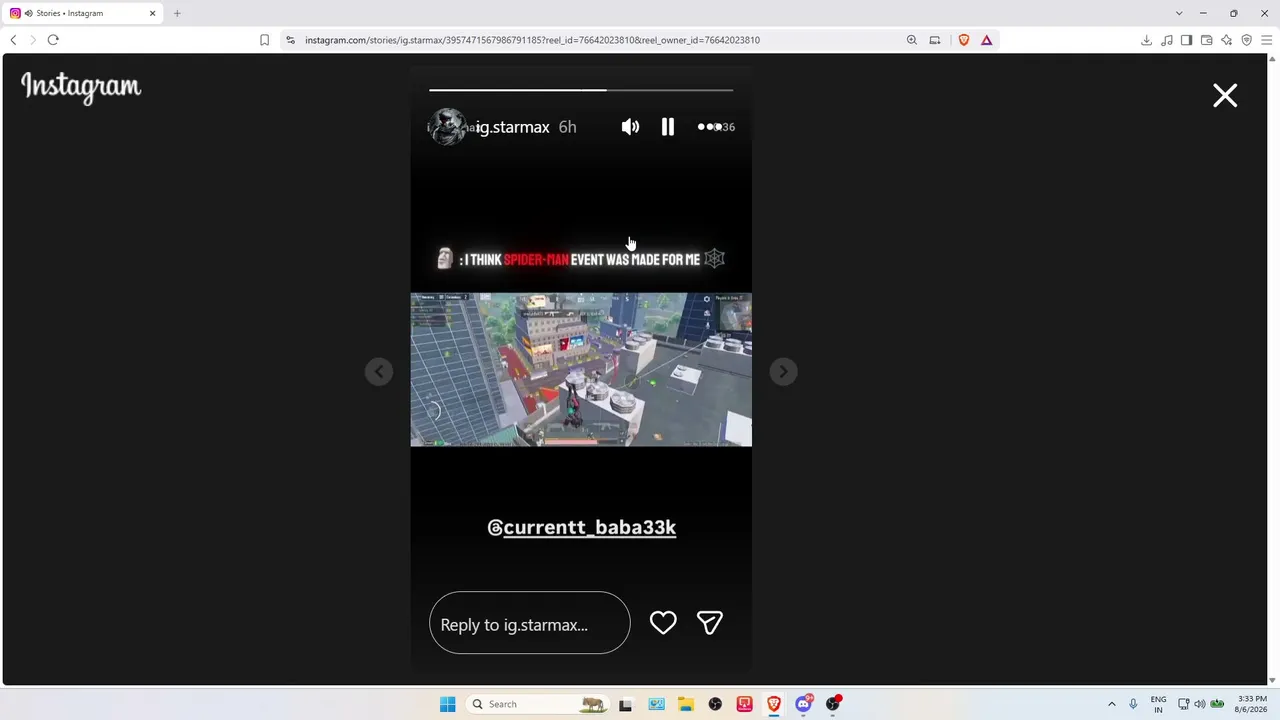Screen dimensions: 1280x720
Task: Bookmark this page
Action: (x=264, y=40)
